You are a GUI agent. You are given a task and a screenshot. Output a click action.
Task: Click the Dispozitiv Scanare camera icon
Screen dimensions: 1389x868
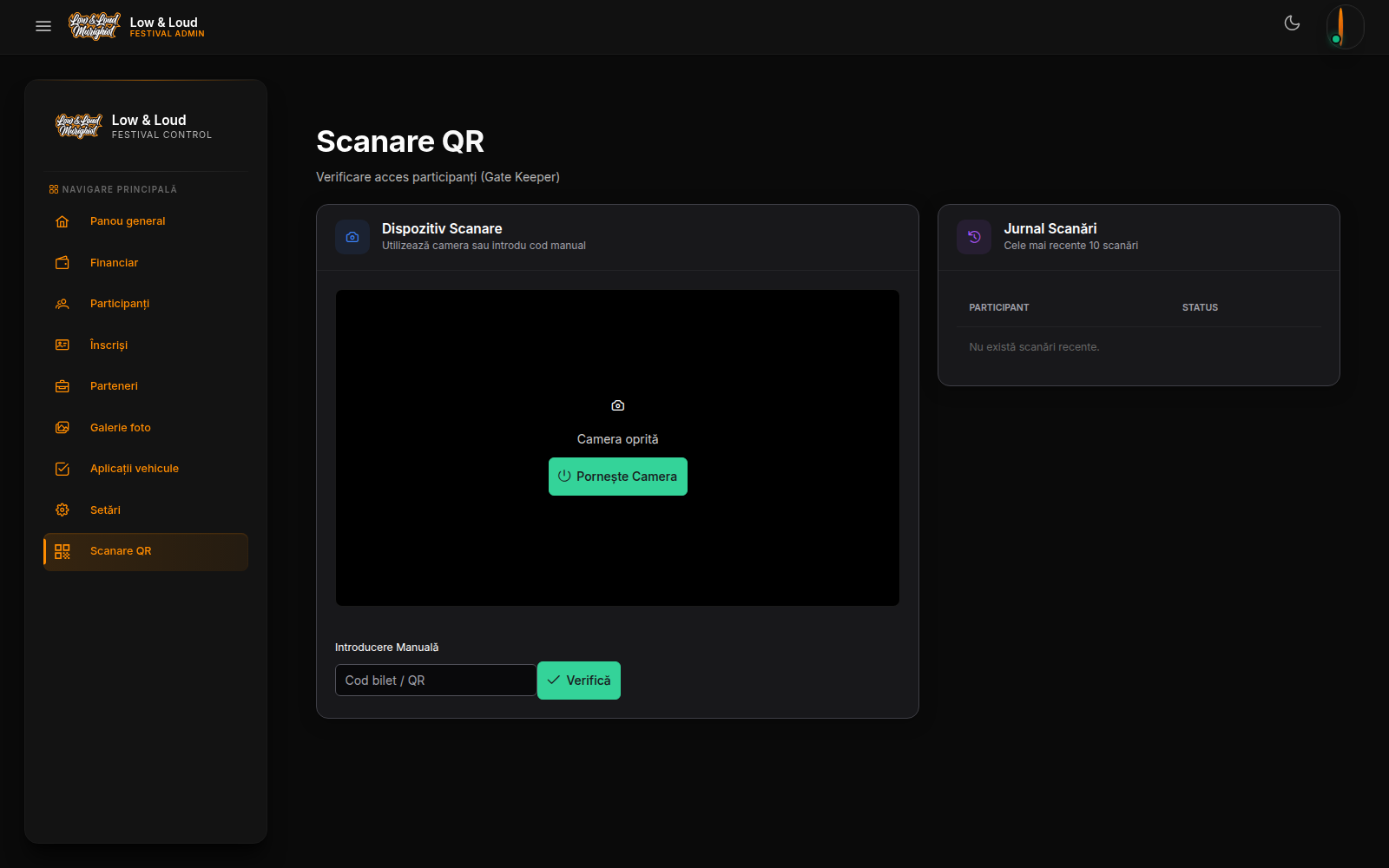[x=352, y=237]
